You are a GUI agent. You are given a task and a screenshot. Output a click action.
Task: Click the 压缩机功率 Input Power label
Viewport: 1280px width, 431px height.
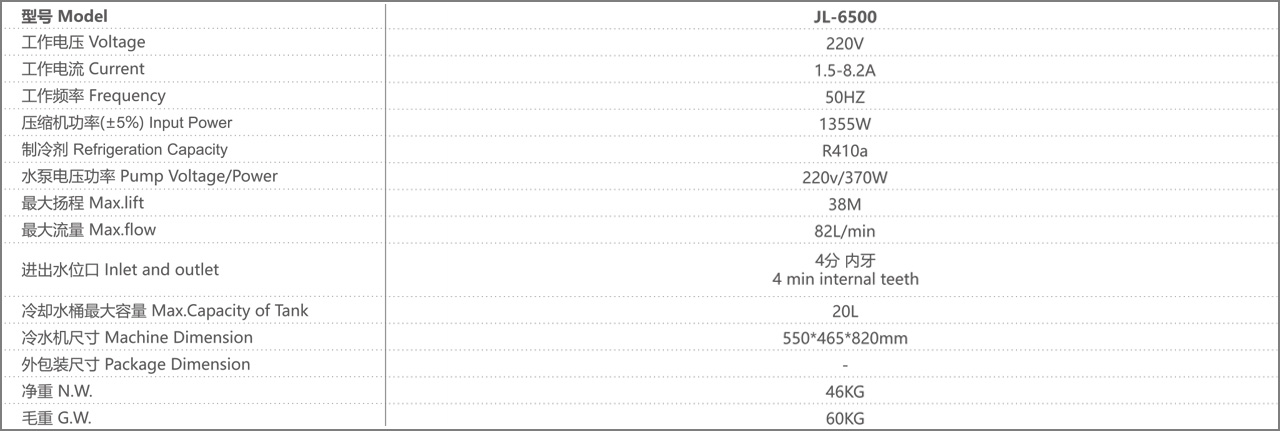[127, 123]
